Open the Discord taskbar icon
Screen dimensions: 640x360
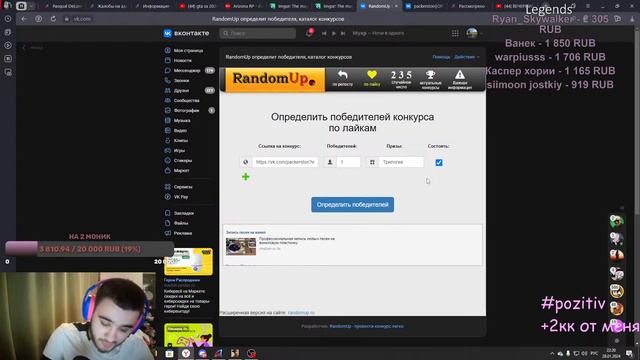(202, 353)
